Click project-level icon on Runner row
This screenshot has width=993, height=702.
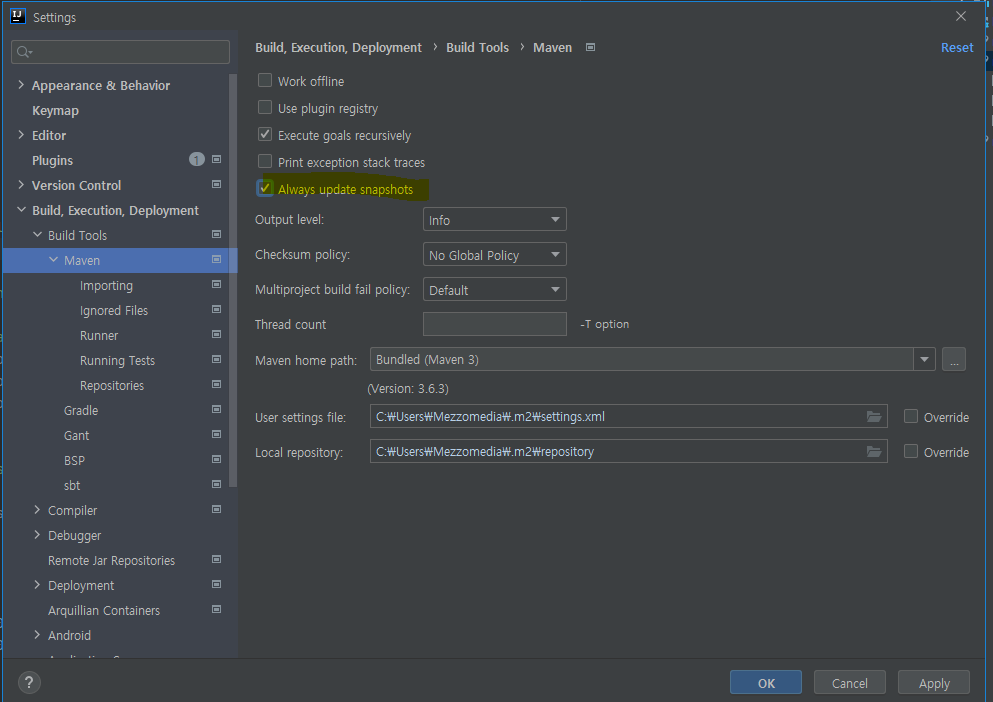(217, 335)
